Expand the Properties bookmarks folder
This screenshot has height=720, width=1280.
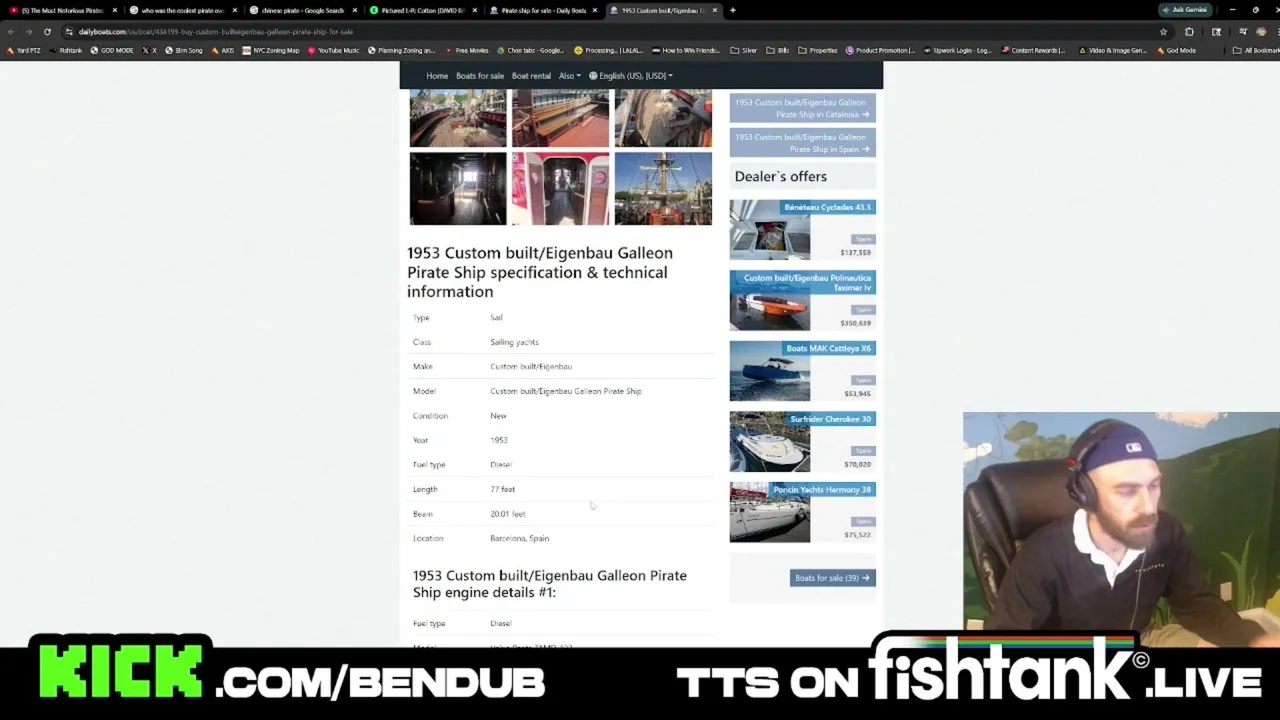[x=817, y=50]
